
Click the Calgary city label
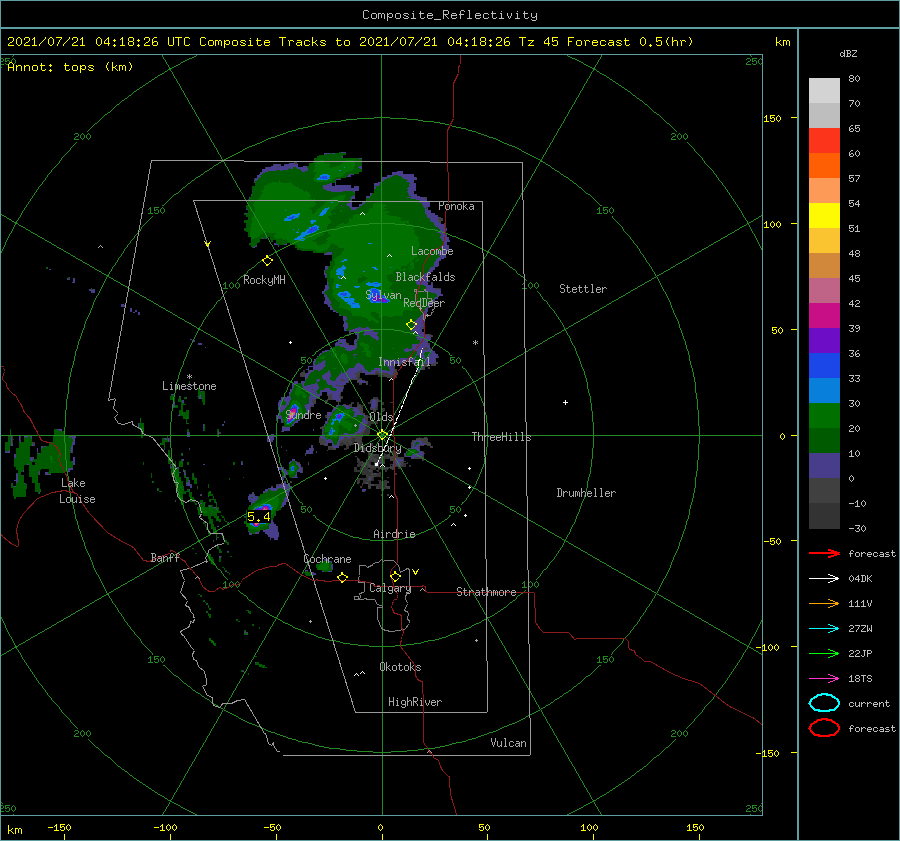click(390, 588)
